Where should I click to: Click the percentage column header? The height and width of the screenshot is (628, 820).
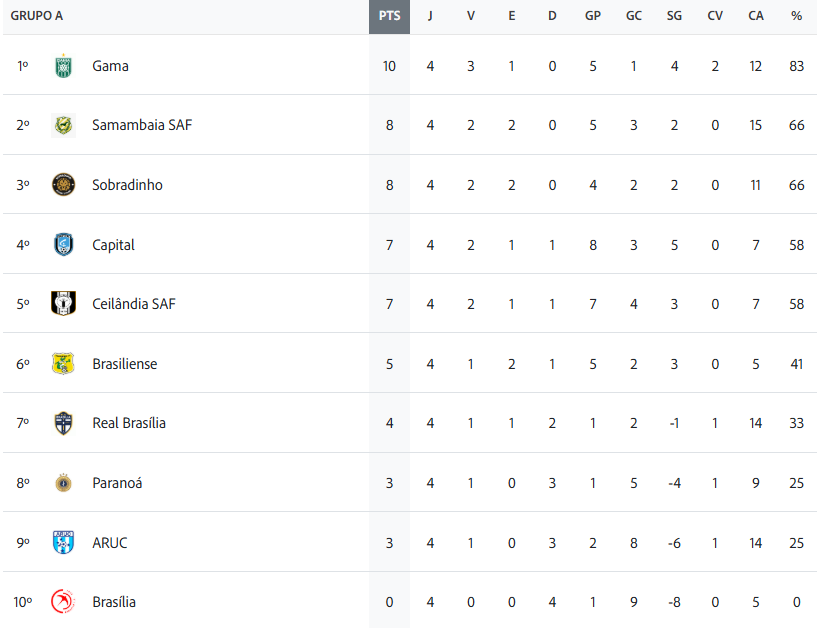796,16
